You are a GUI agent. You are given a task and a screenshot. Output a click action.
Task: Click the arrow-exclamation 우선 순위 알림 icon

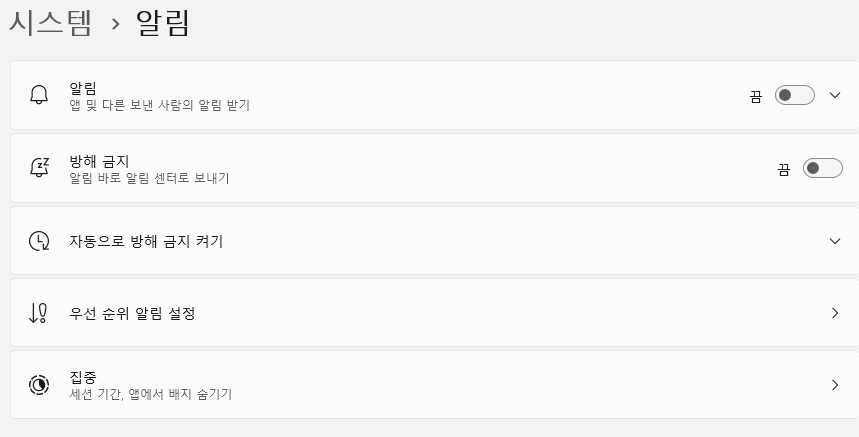[38, 313]
